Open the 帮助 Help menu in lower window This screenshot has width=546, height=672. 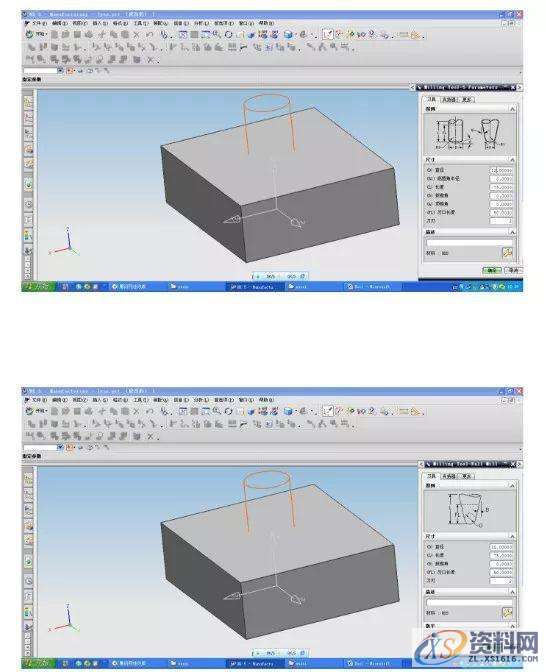(x=266, y=400)
